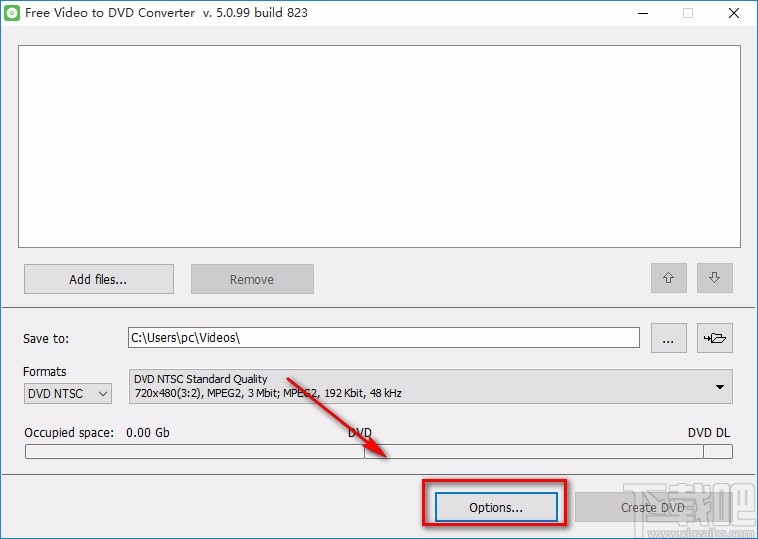Close the Free Video to DVD Converter window
Screen dimensions: 758x539
(733, 13)
